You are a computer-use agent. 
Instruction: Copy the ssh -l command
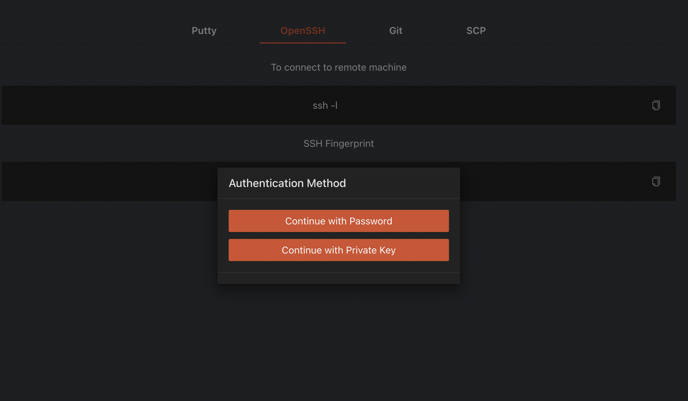click(x=656, y=105)
